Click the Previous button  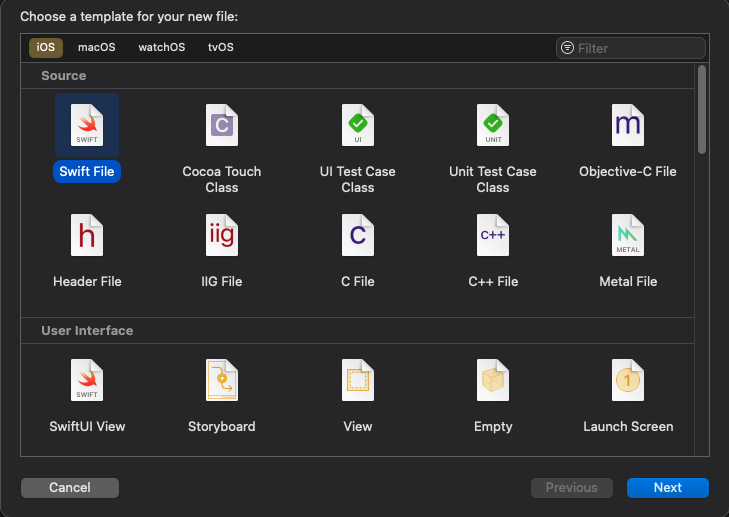(x=572, y=488)
